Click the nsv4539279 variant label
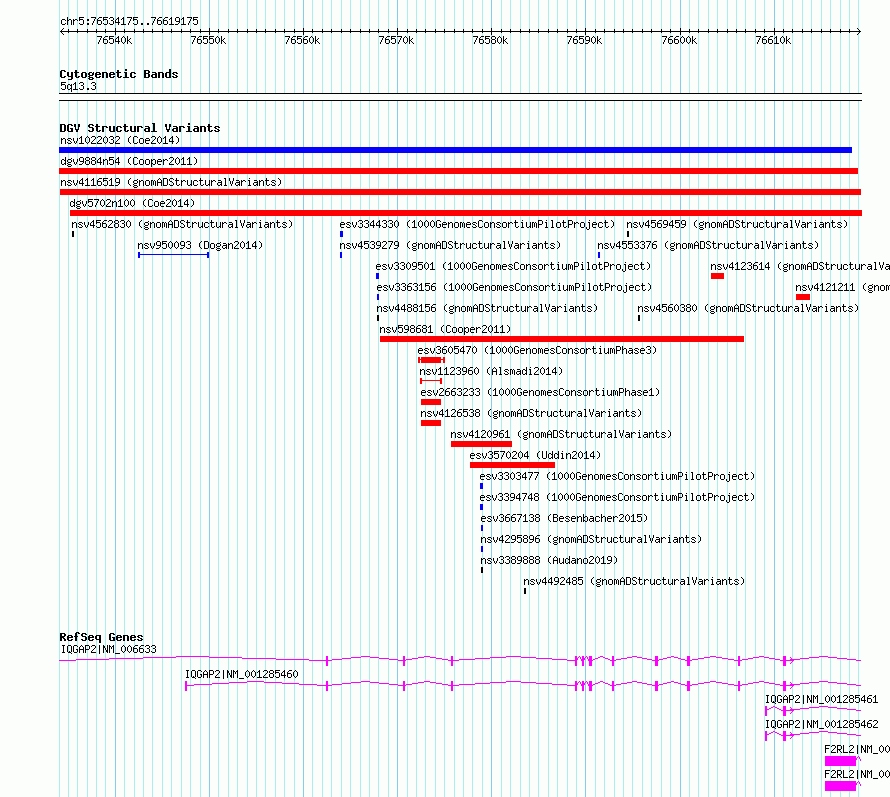890x797 pixels. (450, 245)
